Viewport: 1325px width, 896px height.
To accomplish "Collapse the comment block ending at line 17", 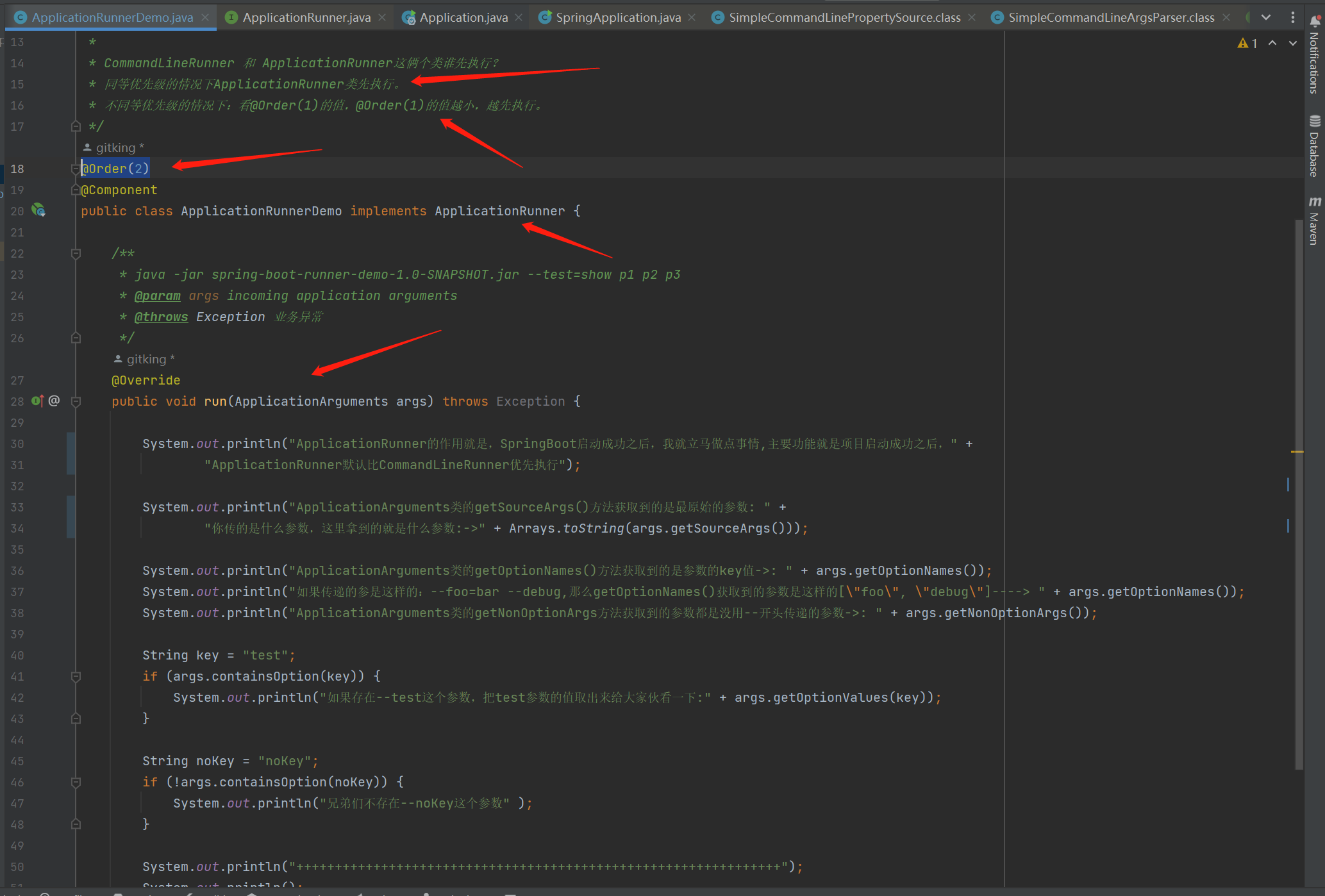I will 76,126.
